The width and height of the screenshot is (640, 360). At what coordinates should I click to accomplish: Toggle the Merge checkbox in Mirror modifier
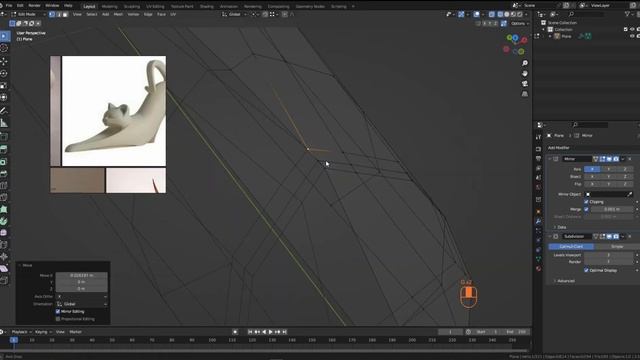click(x=586, y=209)
